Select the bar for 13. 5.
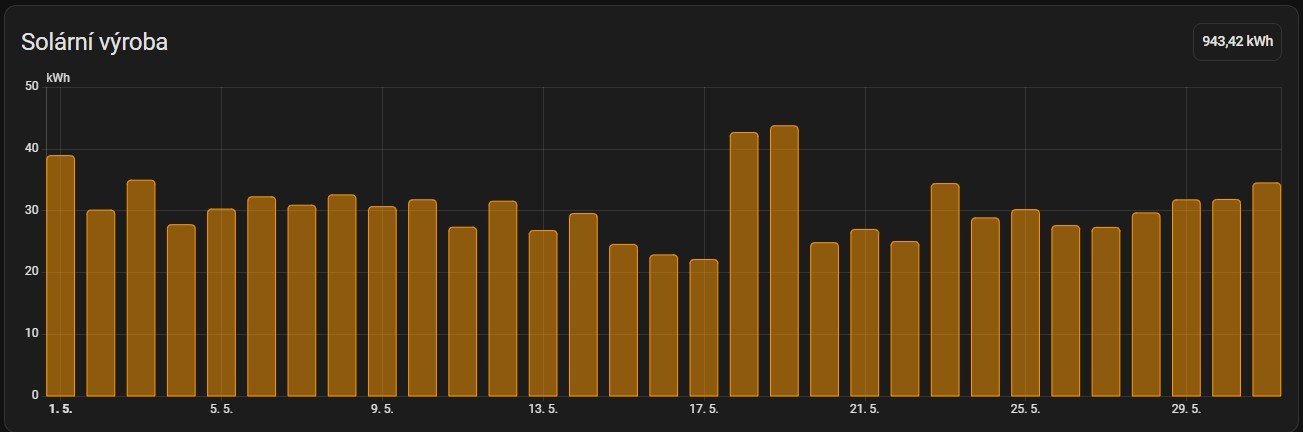Screen dimensions: 1303x432 543,313
